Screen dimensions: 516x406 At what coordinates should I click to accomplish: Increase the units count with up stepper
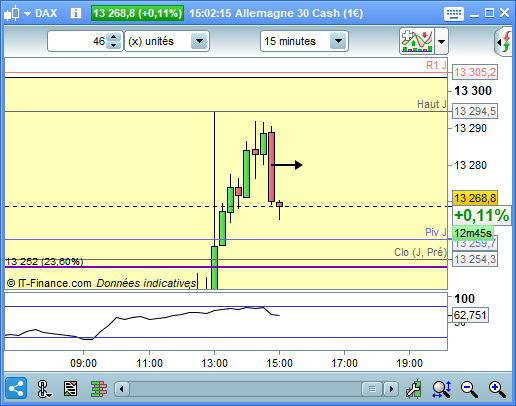tap(113, 37)
